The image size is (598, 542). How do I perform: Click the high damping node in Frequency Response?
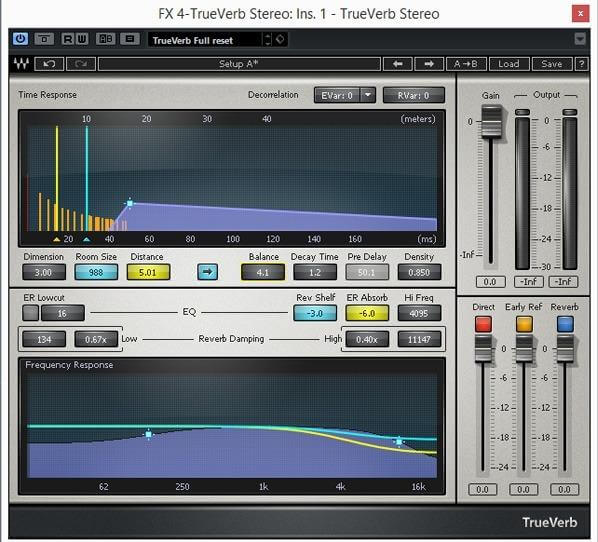coord(399,441)
